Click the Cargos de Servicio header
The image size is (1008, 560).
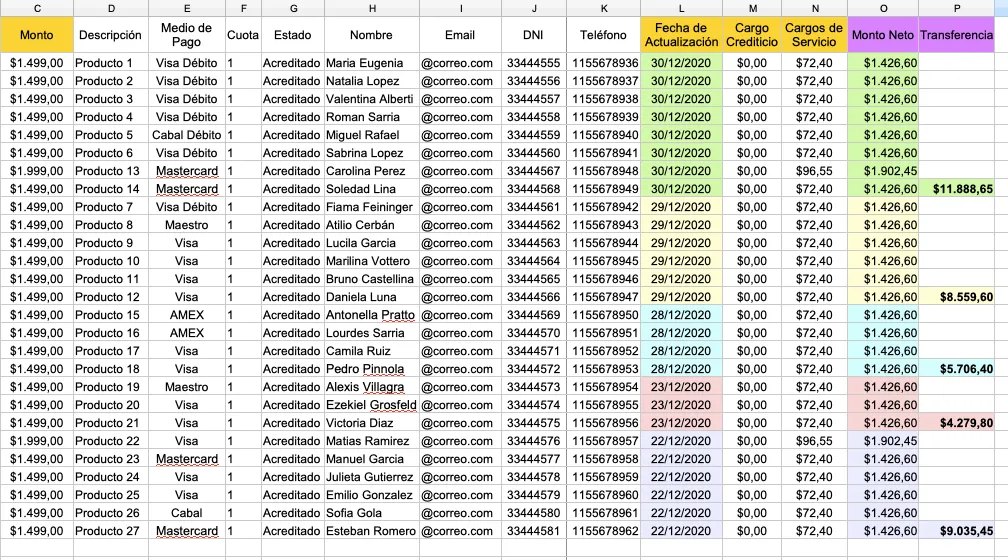(x=814, y=35)
